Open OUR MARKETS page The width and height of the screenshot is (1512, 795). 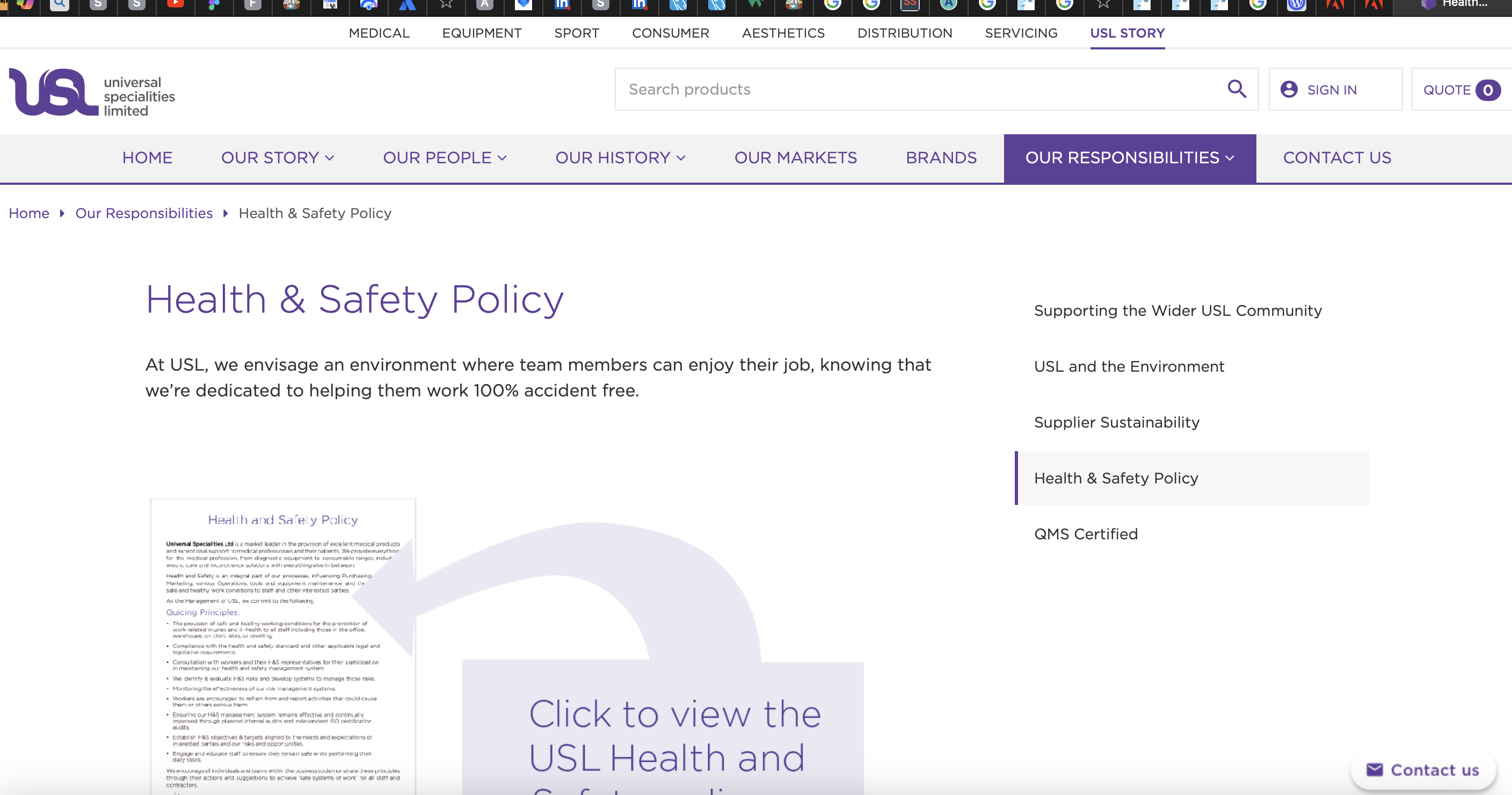pos(795,158)
